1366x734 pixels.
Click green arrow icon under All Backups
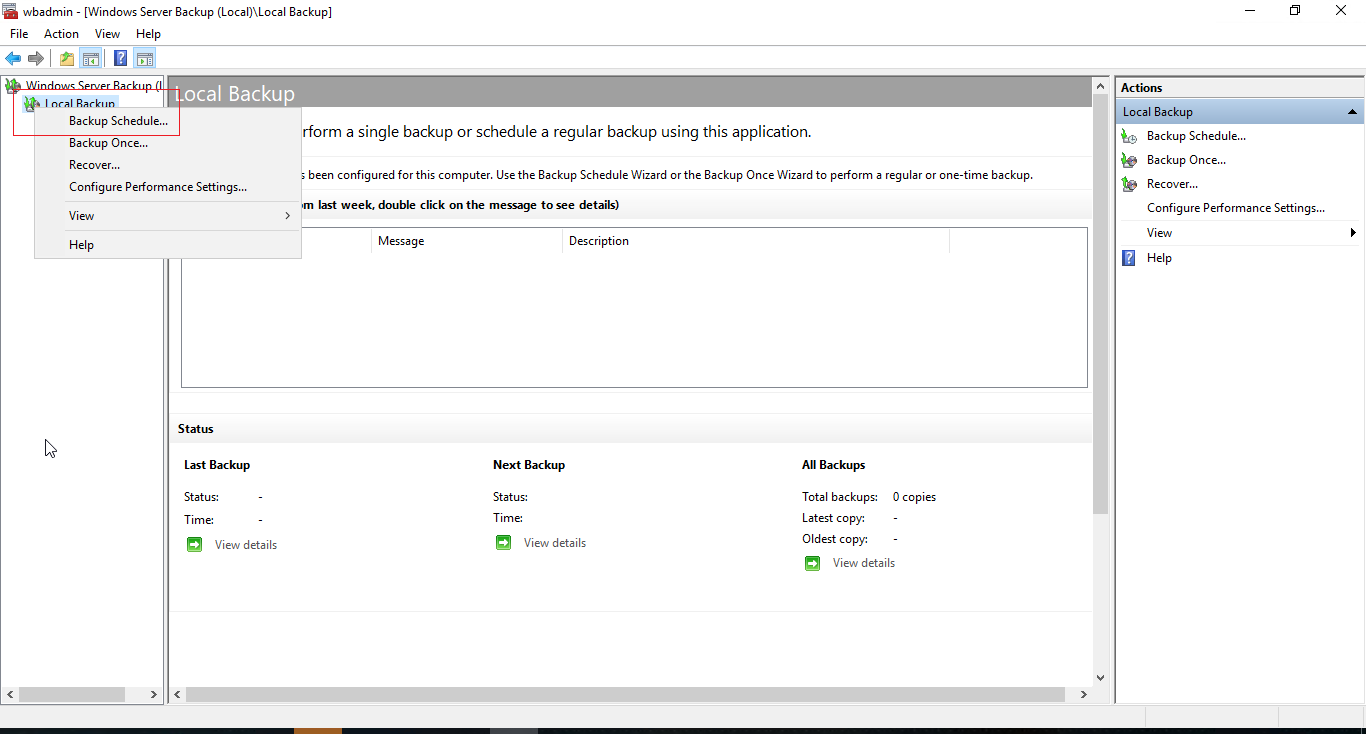[812, 563]
